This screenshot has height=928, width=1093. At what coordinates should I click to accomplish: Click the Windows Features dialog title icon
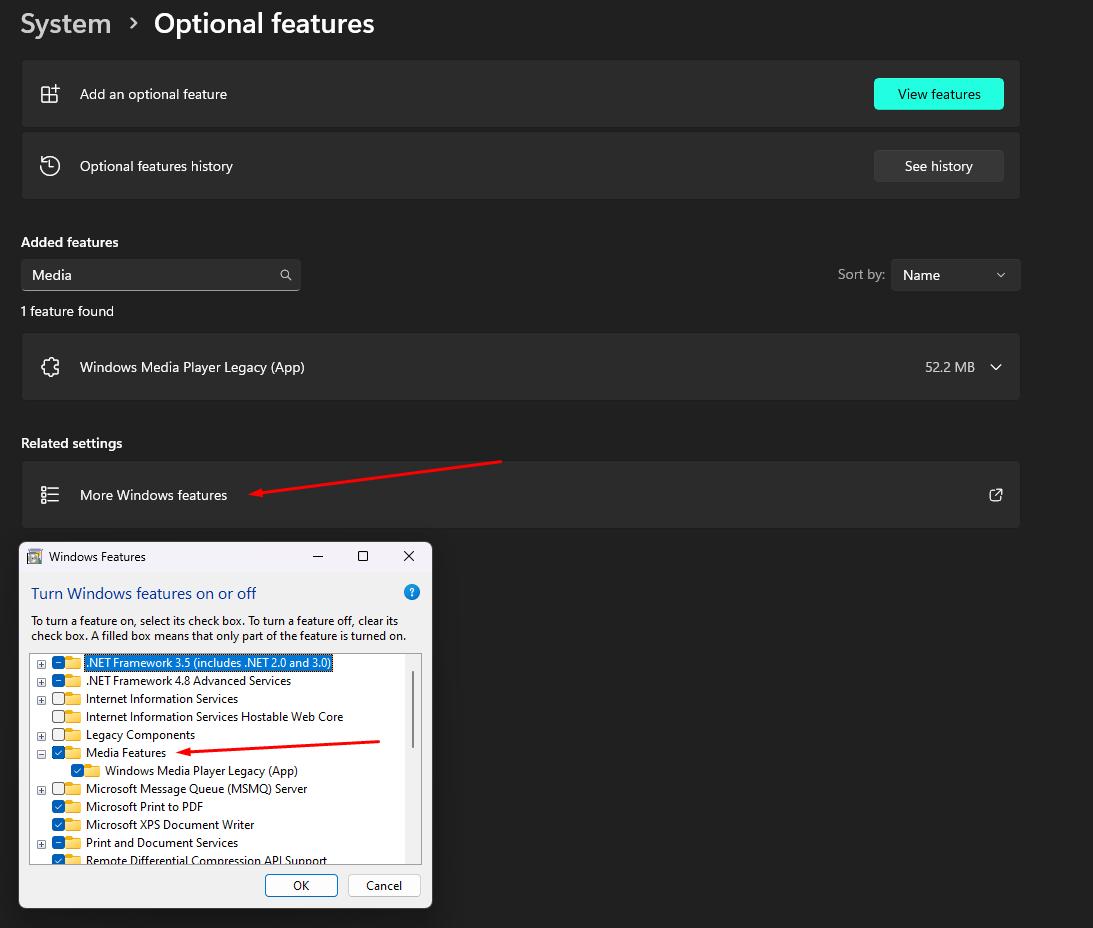pyautogui.click(x=35, y=557)
